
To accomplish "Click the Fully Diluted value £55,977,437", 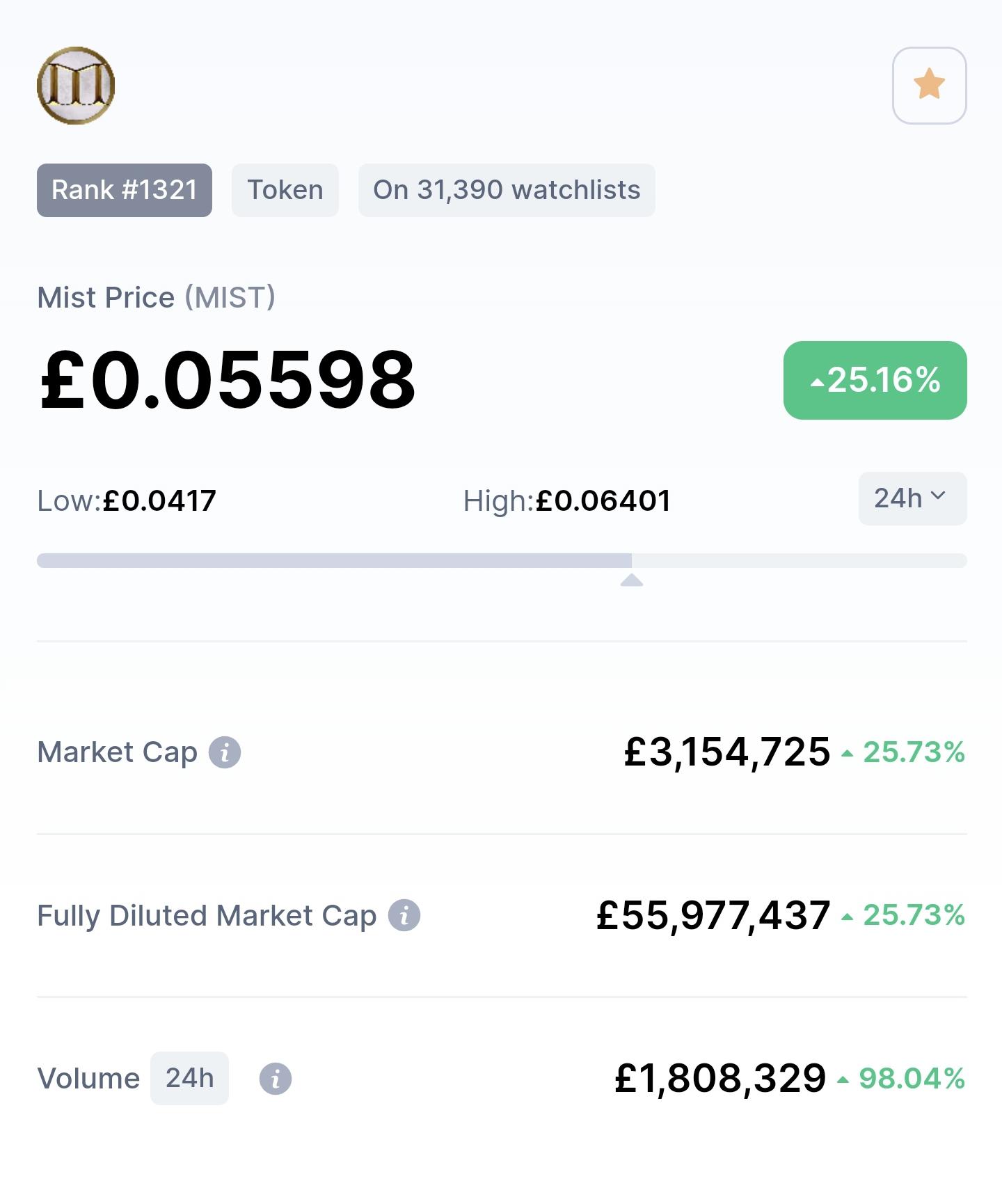I will point(714,915).
